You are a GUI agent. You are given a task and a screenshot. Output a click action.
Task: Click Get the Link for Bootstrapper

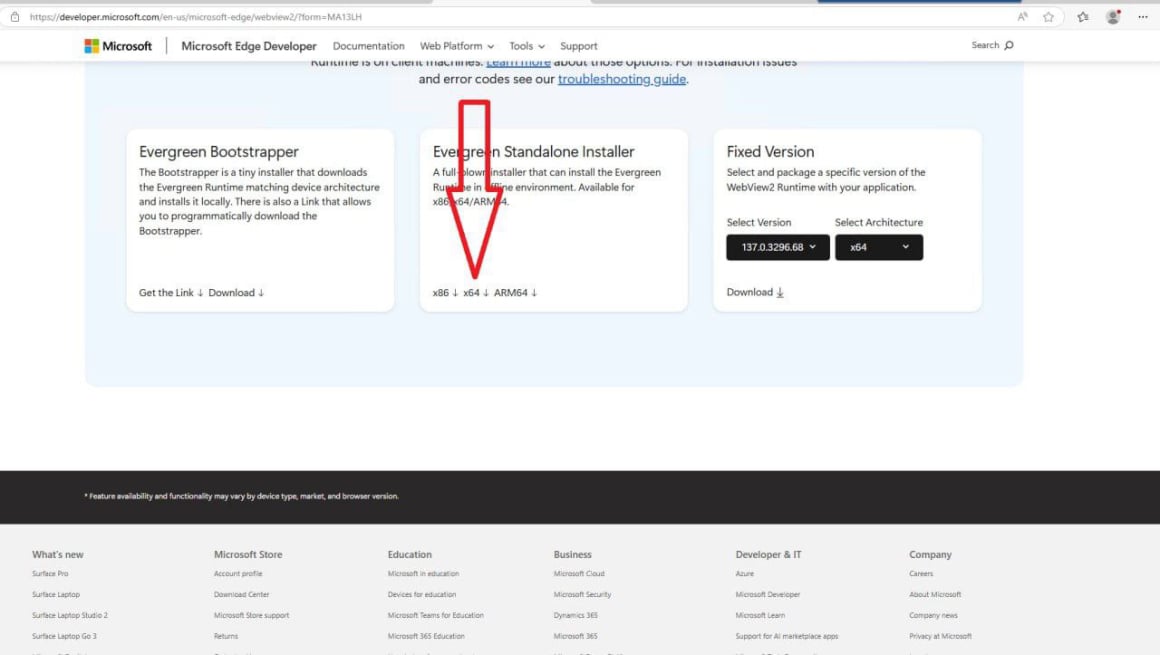coord(171,292)
